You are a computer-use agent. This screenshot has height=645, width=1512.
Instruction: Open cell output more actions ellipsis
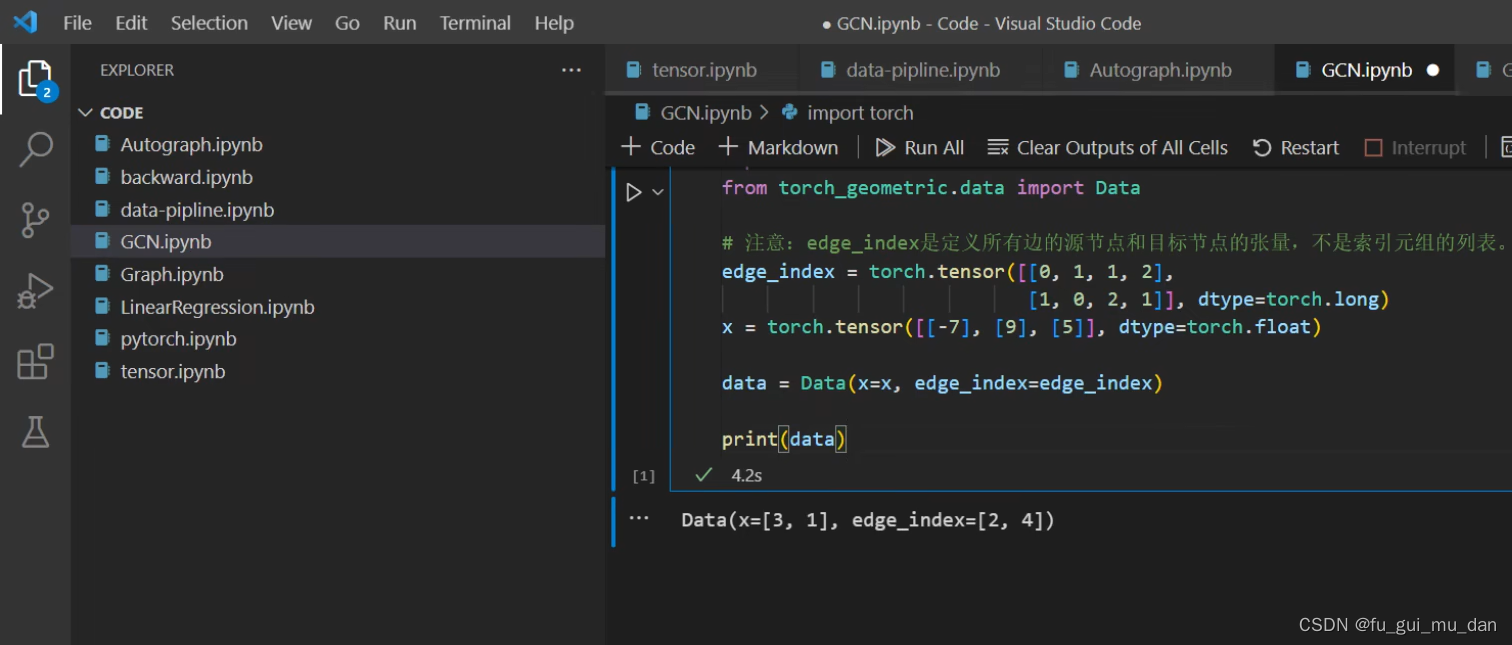point(638,519)
